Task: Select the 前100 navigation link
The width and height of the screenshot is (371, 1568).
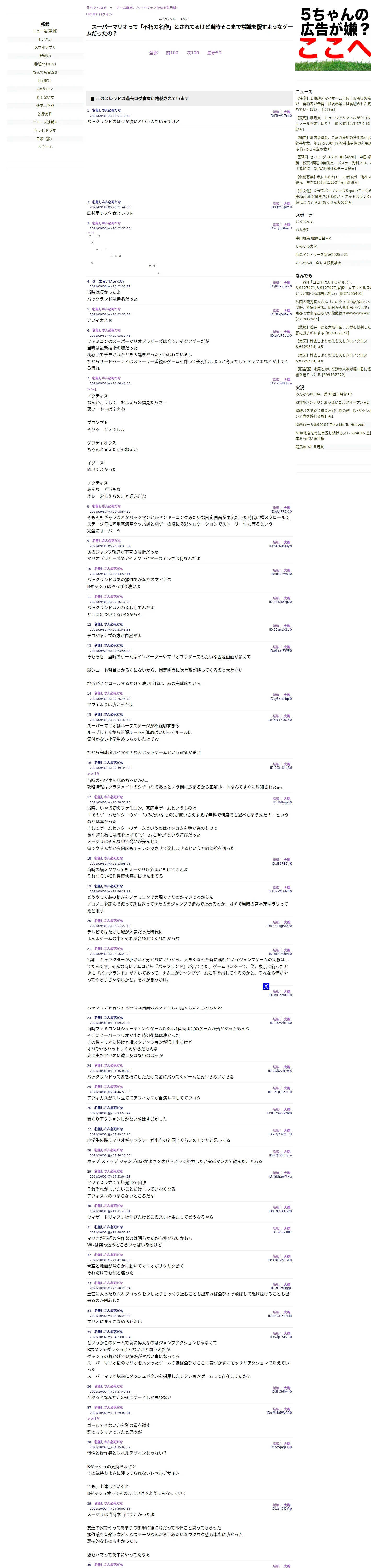Action: tap(172, 53)
